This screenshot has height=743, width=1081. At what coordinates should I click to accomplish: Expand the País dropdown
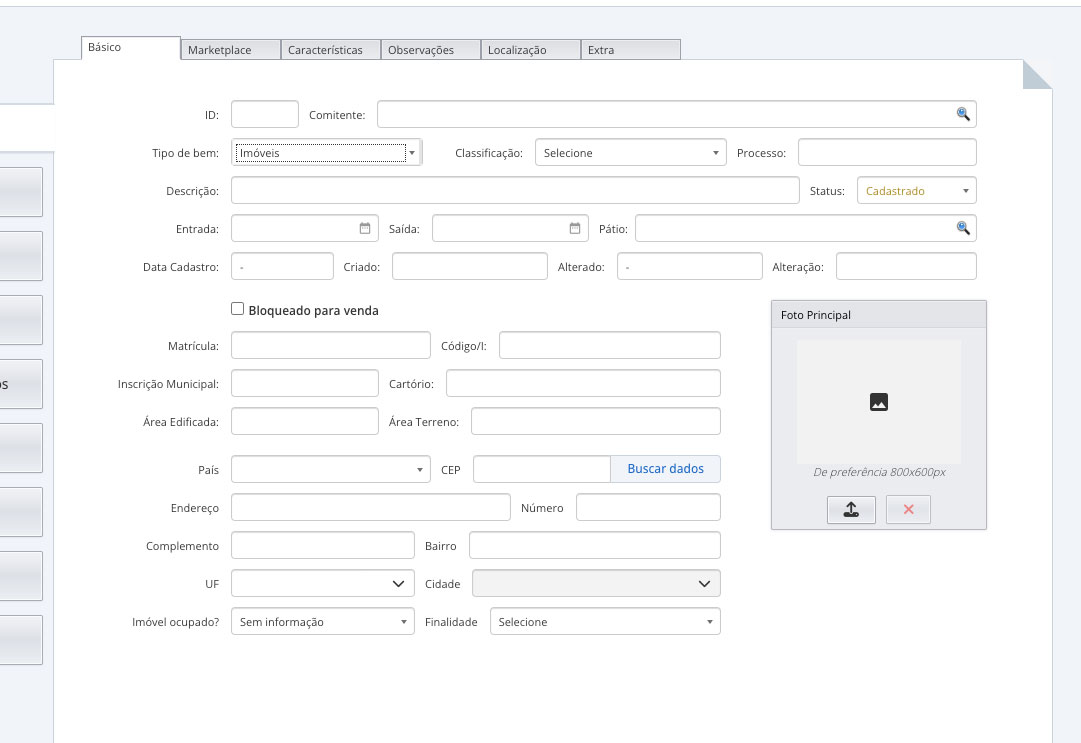point(330,469)
